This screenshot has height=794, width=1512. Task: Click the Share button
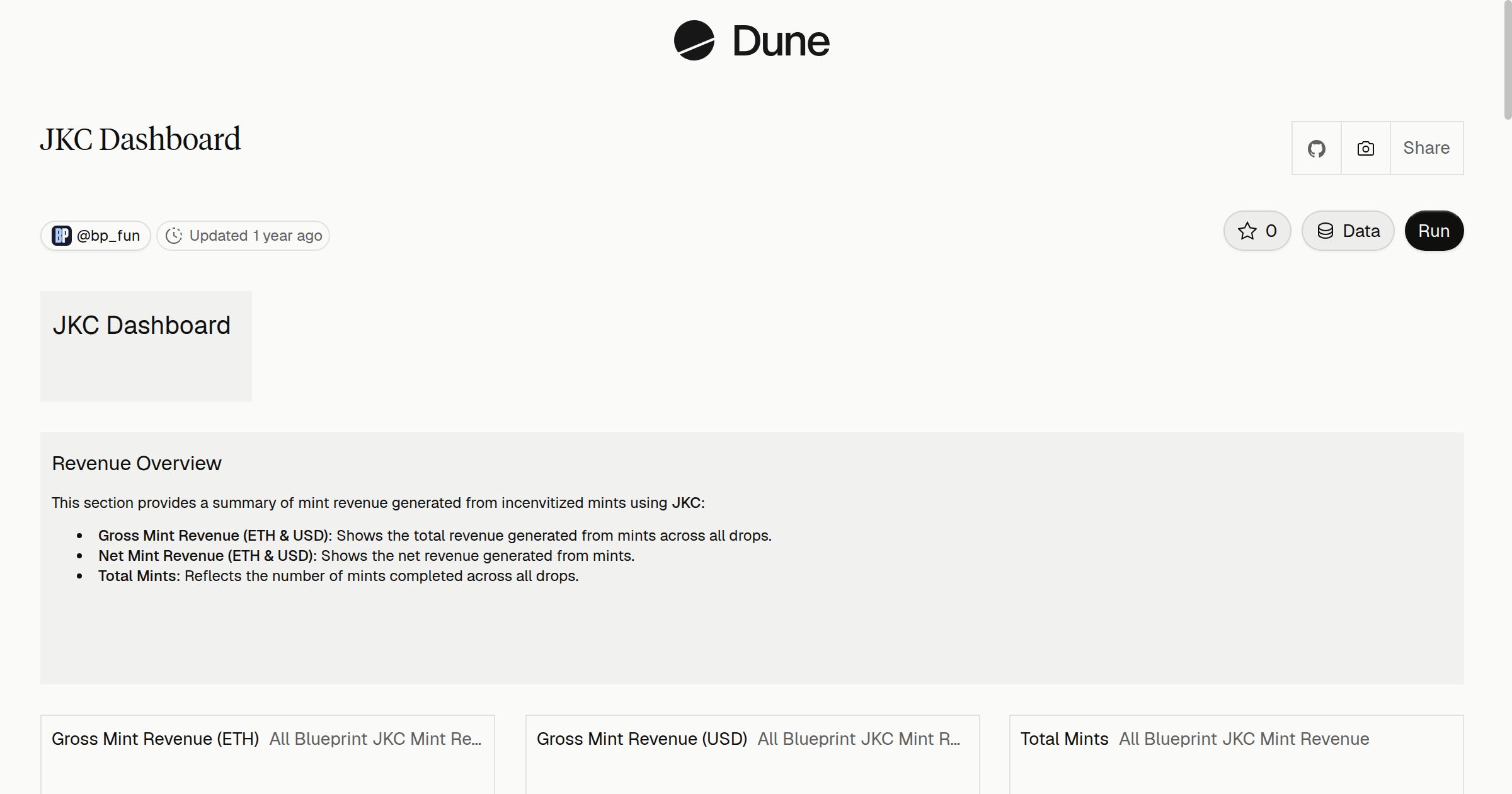coord(1426,148)
